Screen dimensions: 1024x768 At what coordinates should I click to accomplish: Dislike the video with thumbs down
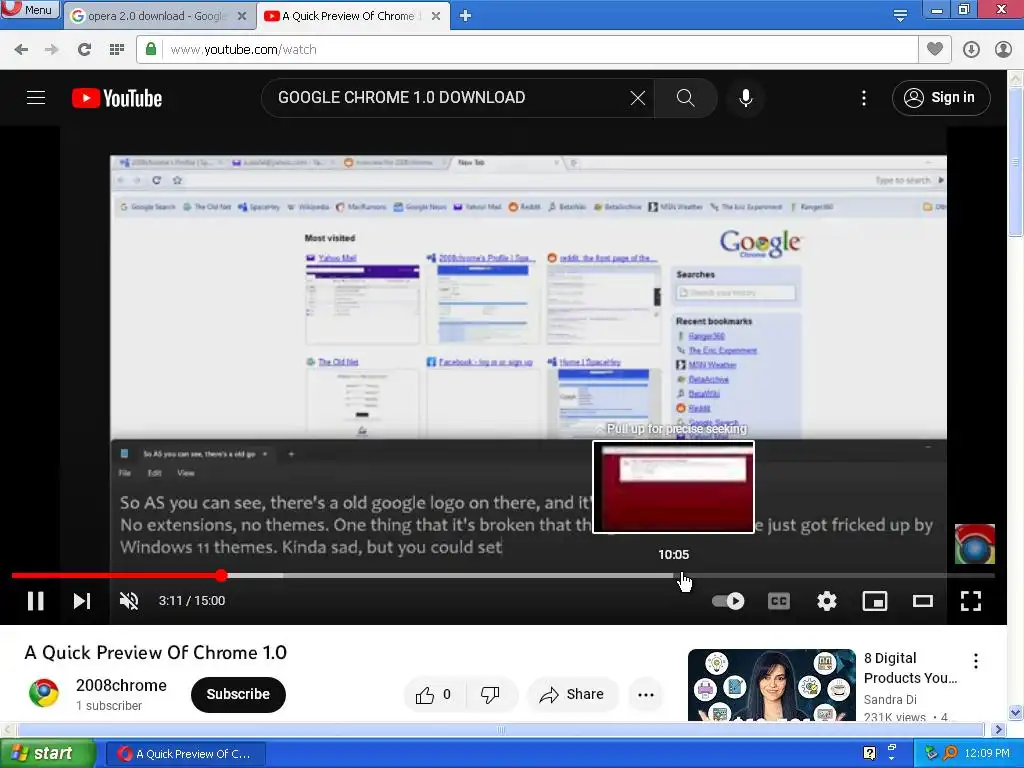click(490, 695)
